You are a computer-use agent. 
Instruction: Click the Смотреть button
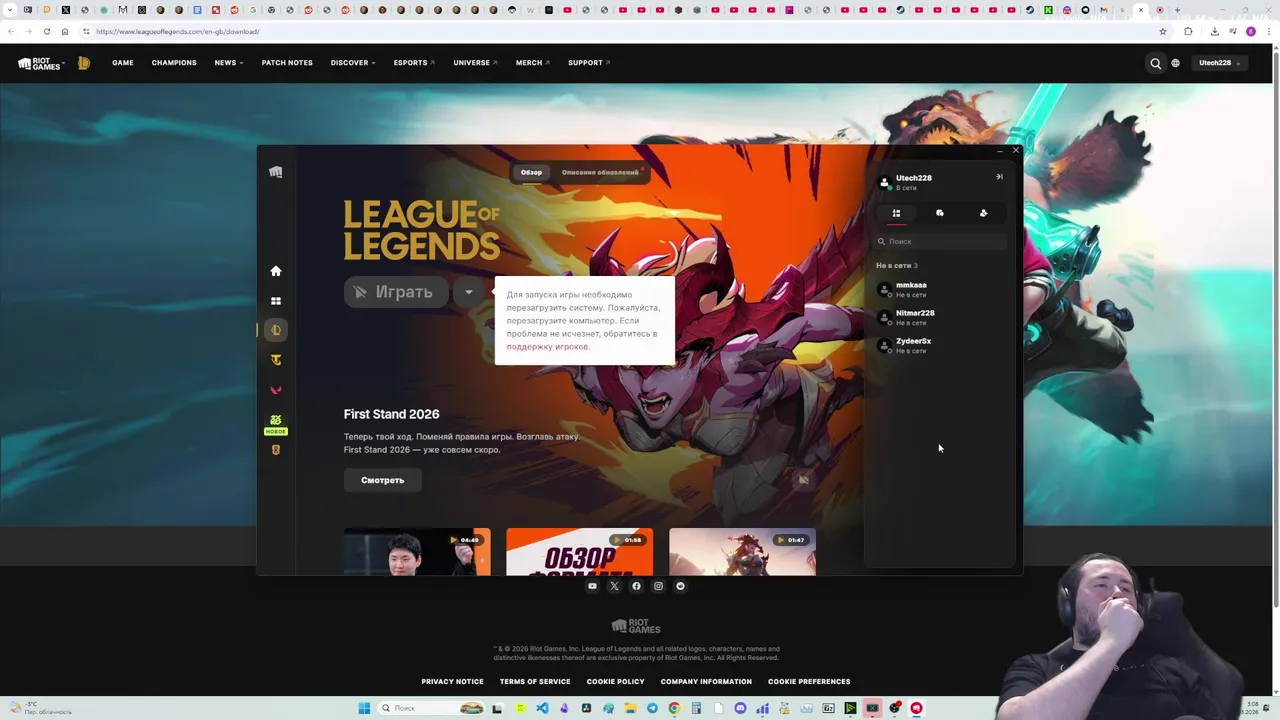[382, 480]
